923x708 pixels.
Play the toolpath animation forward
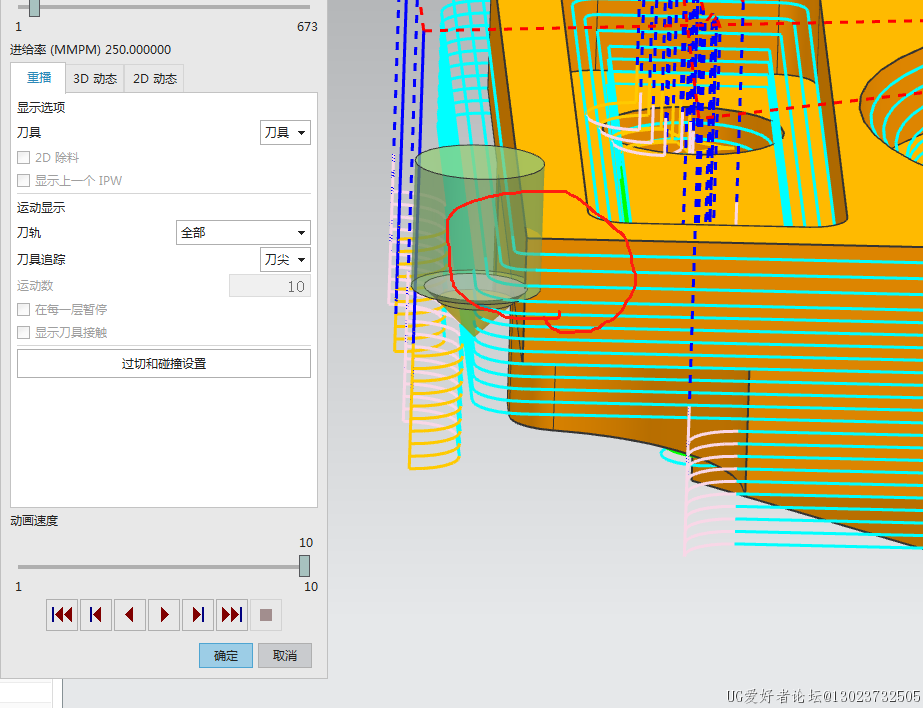[x=164, y=615]
